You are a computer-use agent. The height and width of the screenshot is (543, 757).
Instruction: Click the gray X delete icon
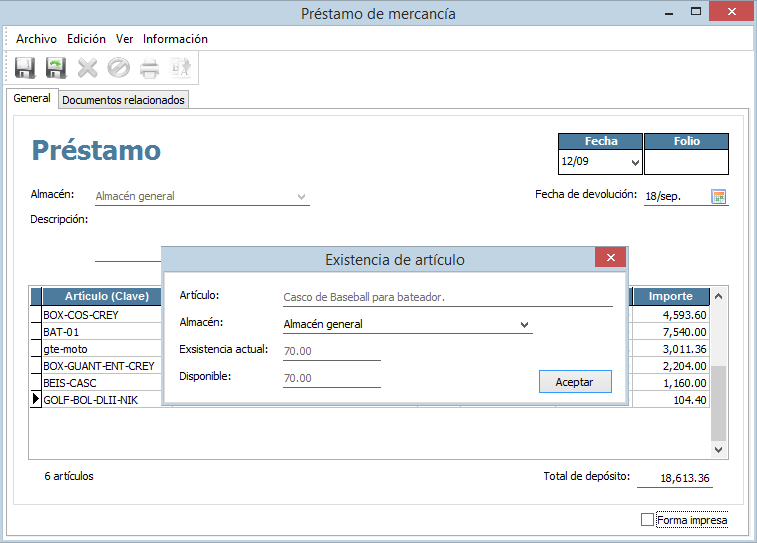click(88, 68)
